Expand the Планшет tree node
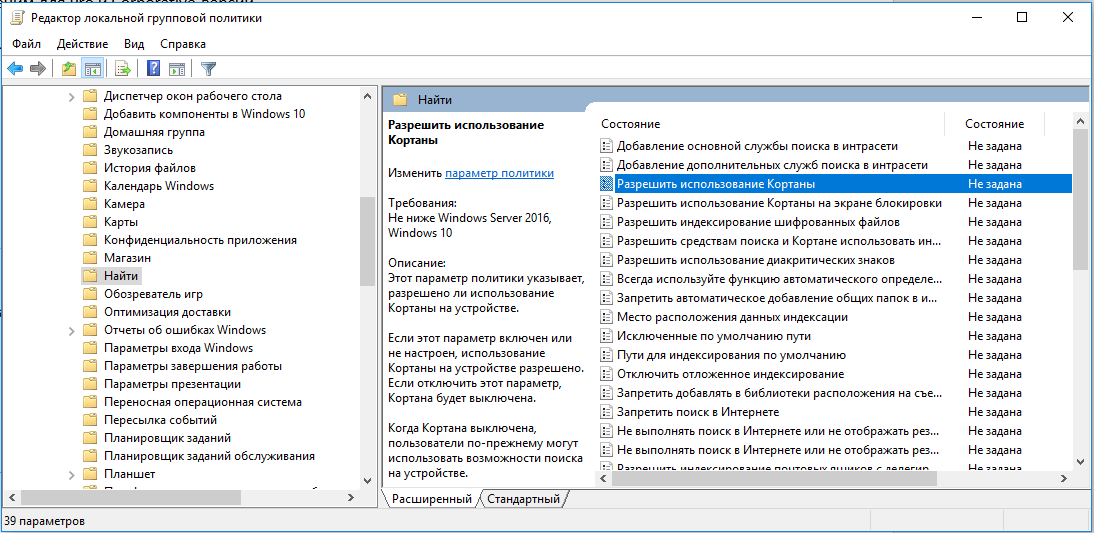The height and width of the screenshot is (533, 1094). pyautogui.click(x=72, y=474)
